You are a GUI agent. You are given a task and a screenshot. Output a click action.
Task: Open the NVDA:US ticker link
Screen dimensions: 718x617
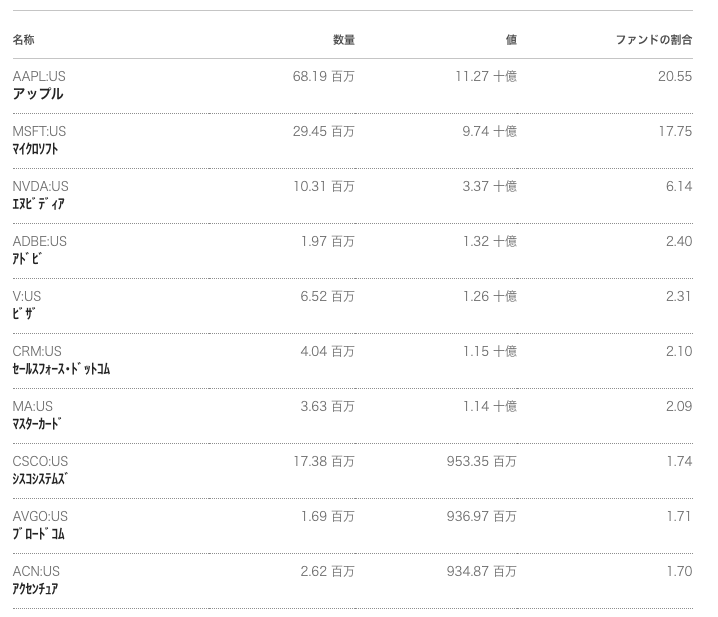(40, 186)
